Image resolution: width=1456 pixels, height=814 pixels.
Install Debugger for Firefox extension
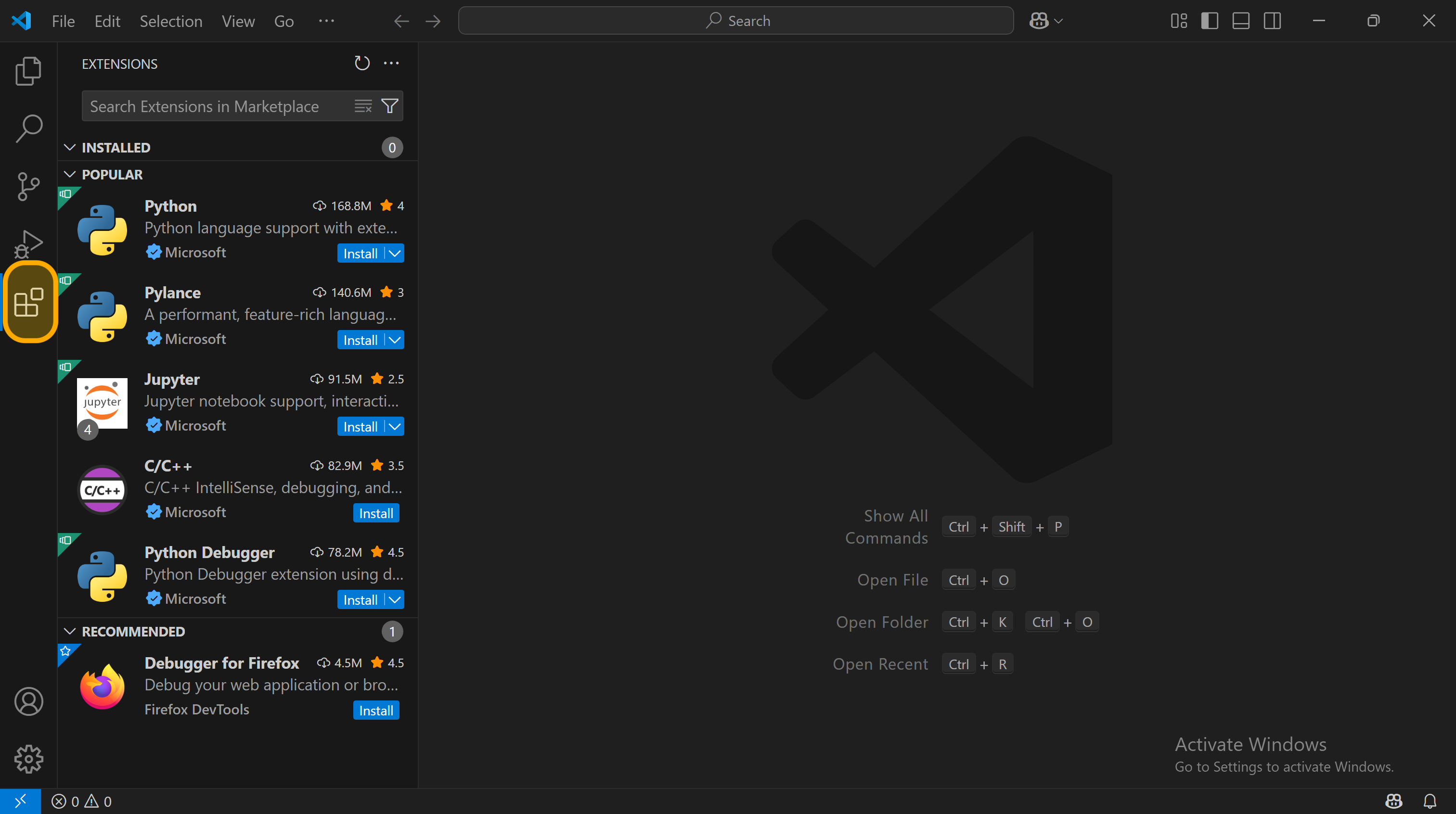376,711
